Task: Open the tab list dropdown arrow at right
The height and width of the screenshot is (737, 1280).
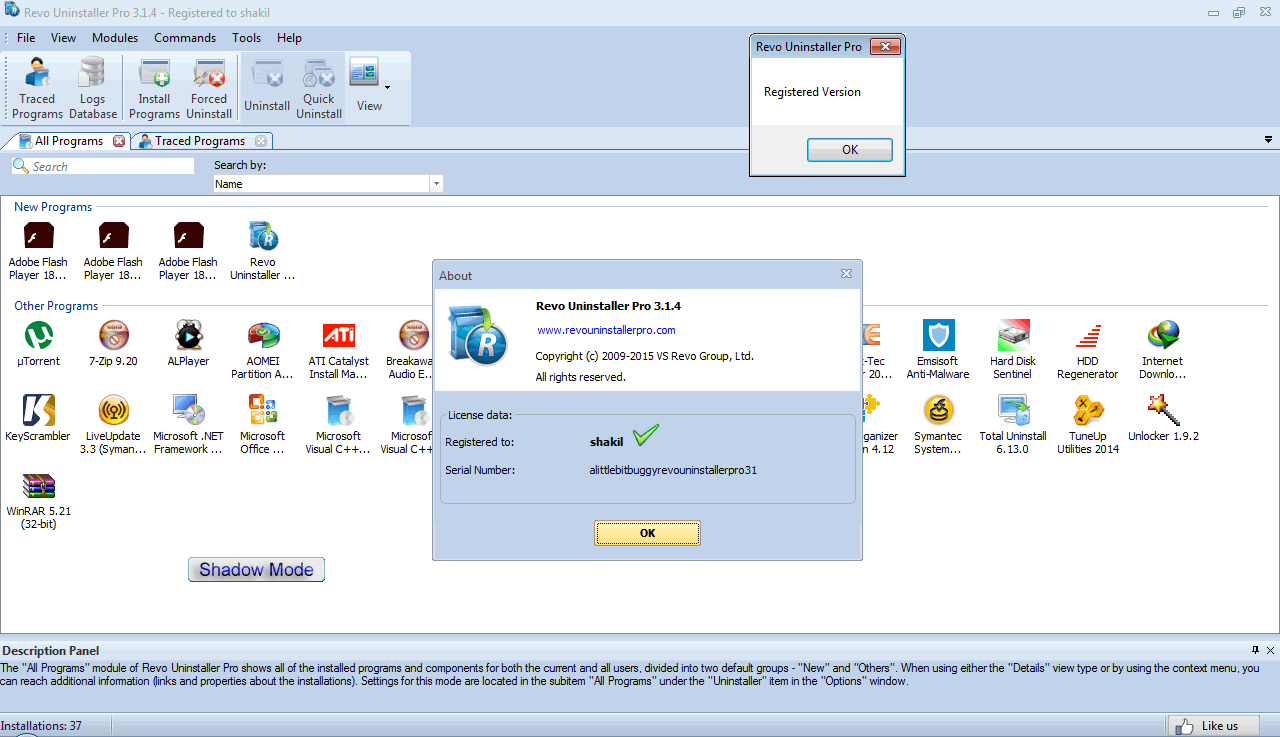Action: [x=1269, y=140]
